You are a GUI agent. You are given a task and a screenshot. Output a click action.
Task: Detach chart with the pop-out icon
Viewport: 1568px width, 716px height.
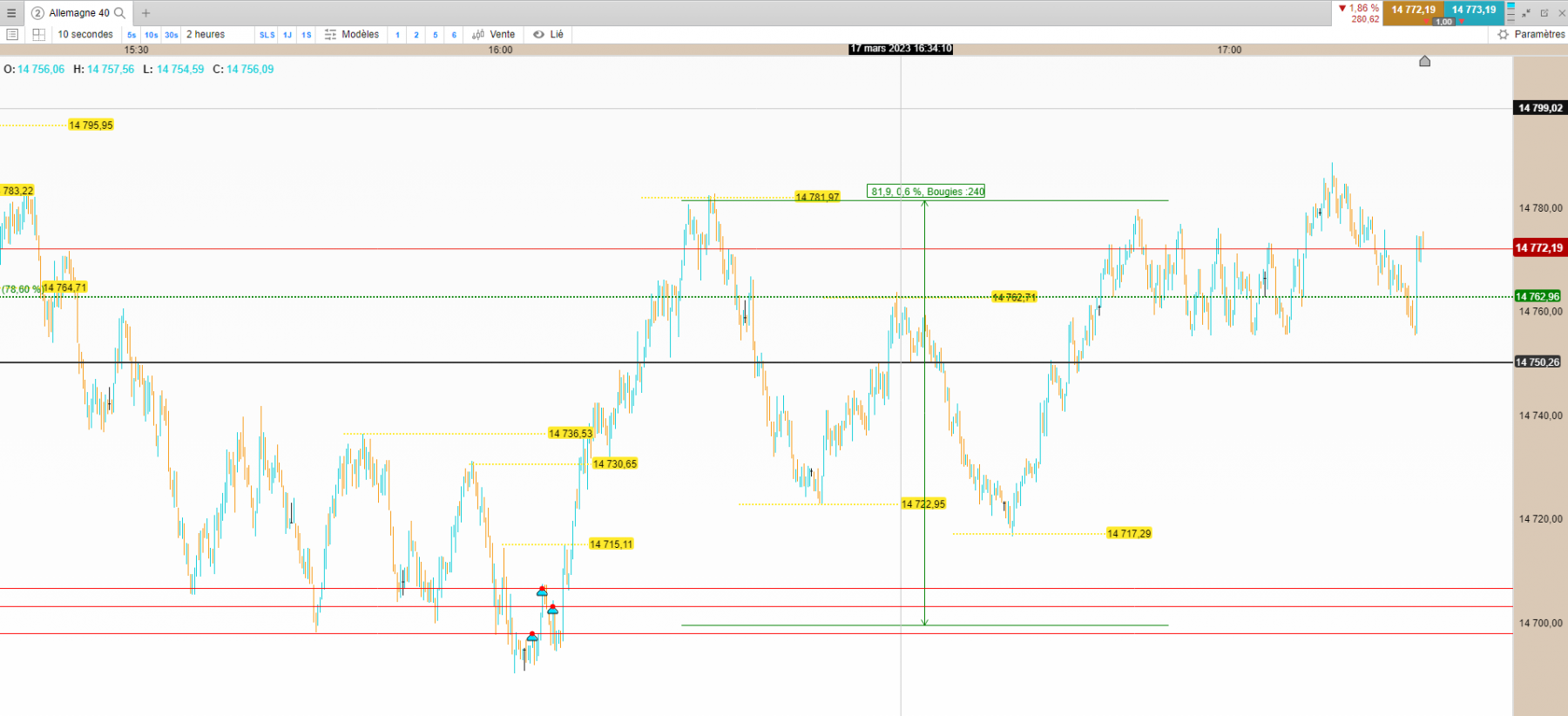click(1544, 13)
